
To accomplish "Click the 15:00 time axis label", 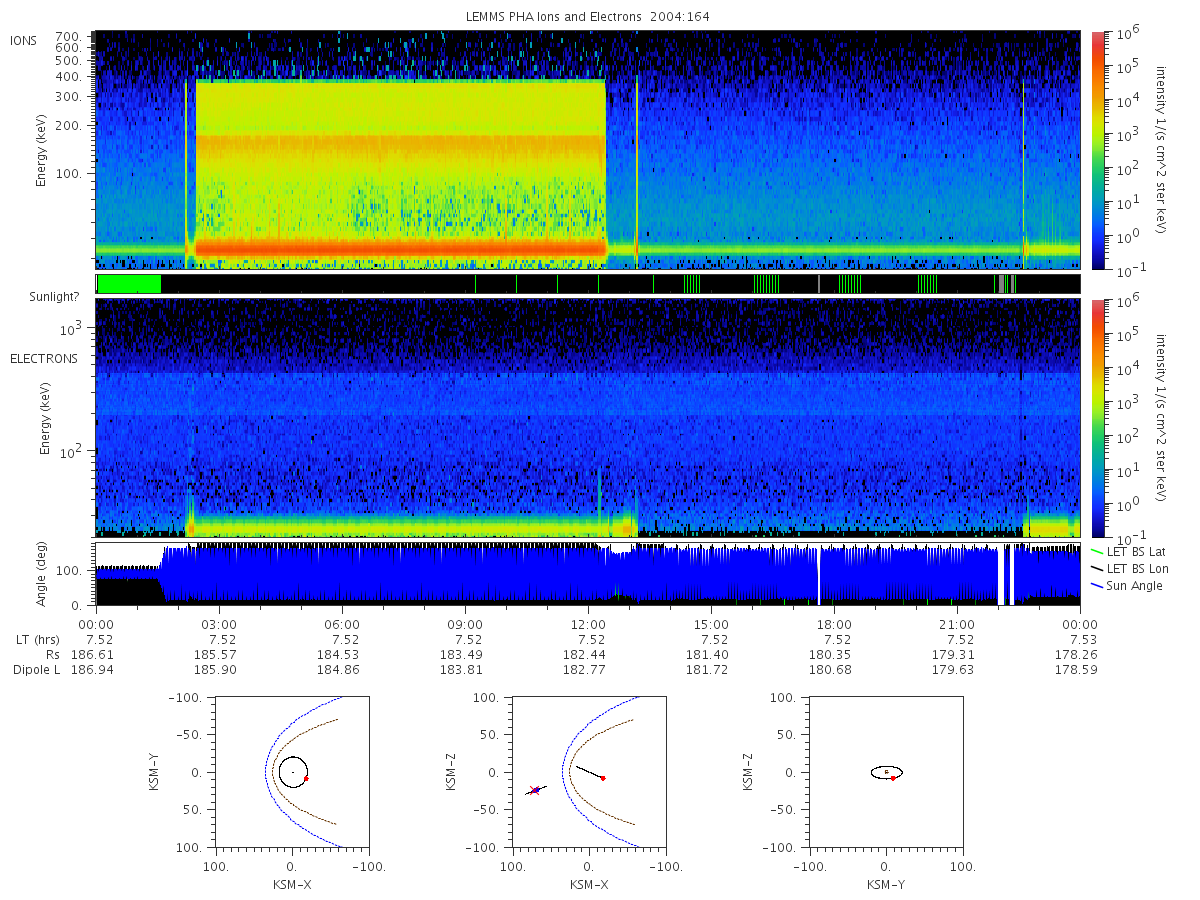I will point(711,624).
